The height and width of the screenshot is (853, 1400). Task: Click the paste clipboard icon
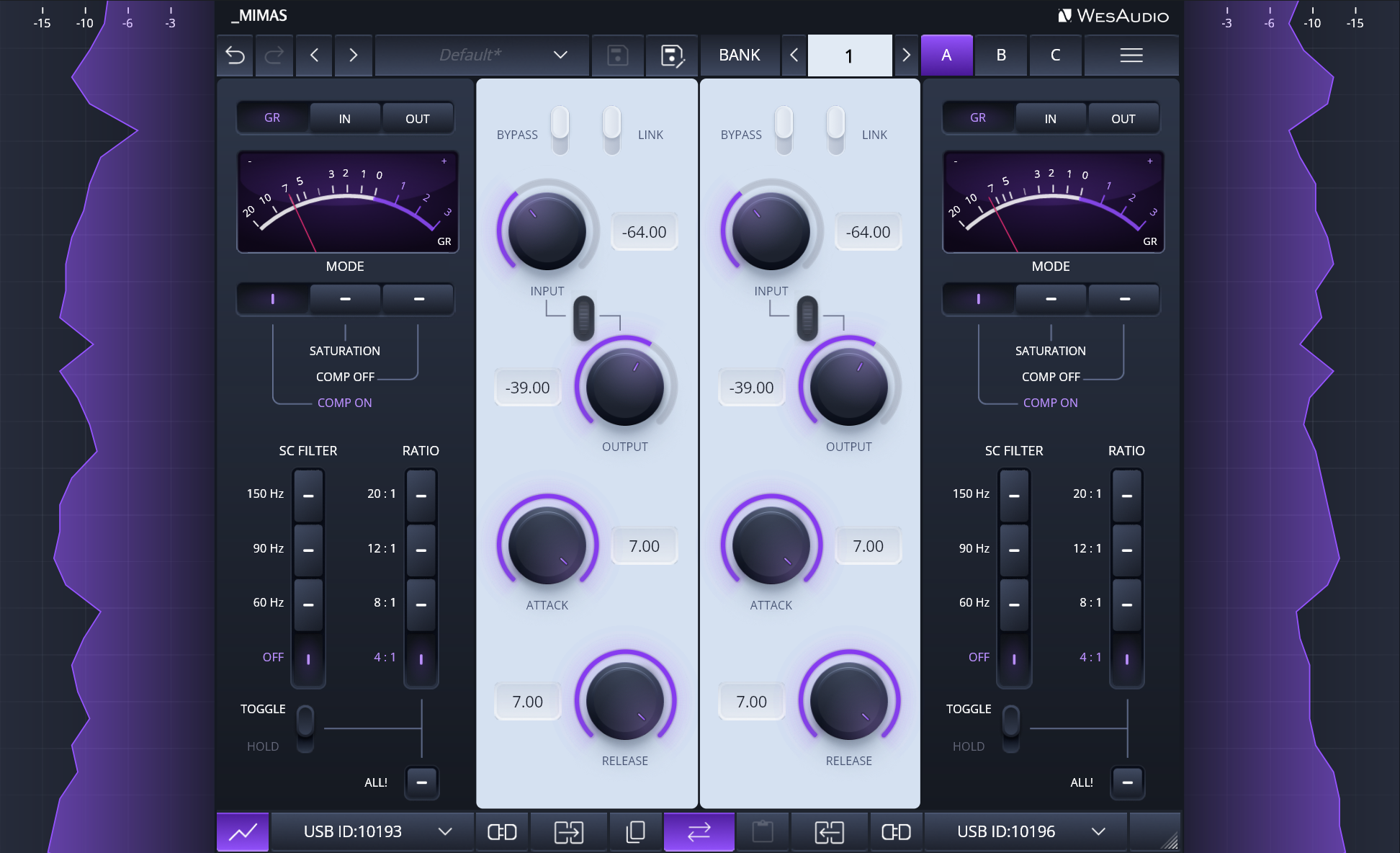coord(763,832)
